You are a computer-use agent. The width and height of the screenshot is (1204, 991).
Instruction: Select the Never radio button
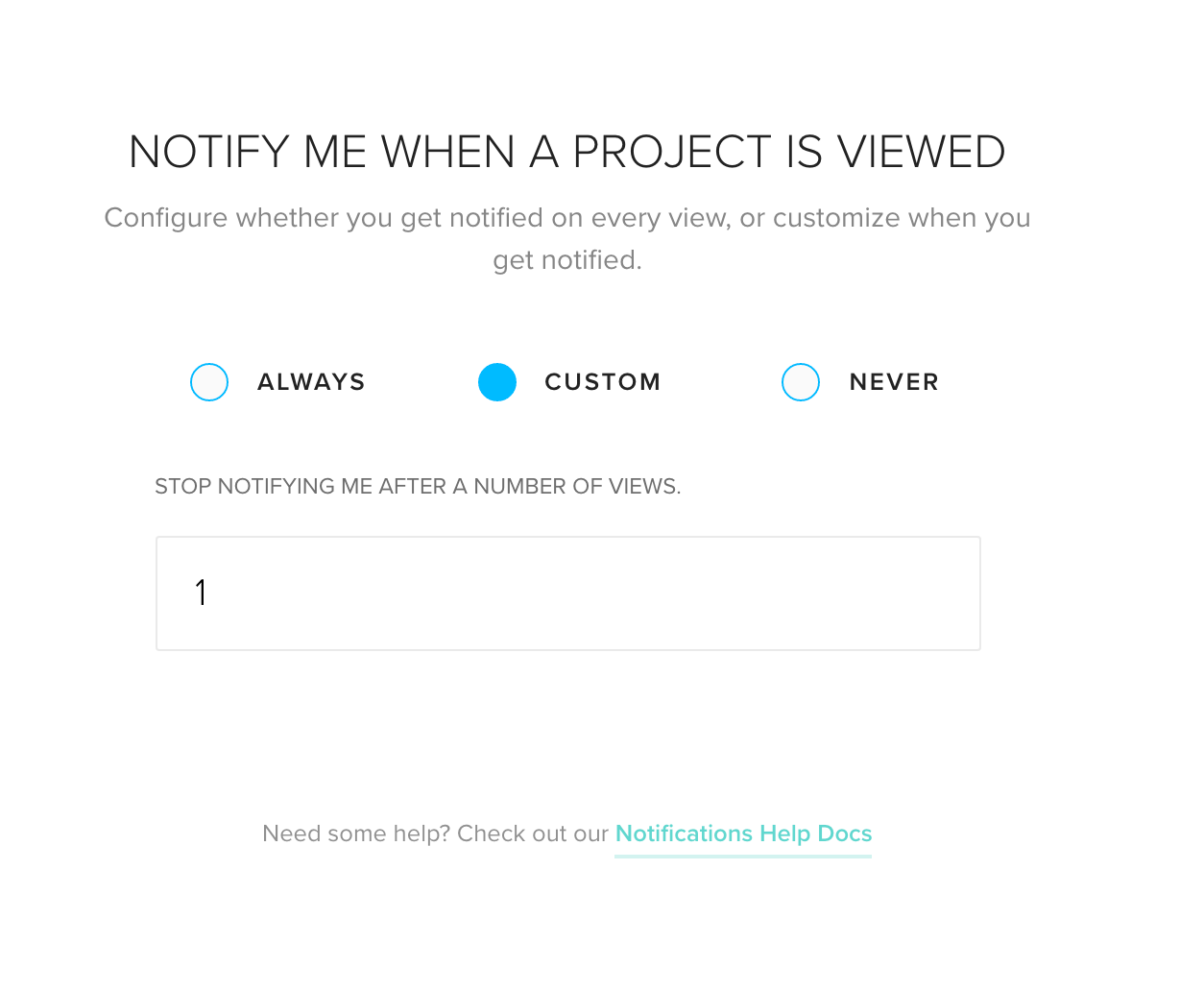(x=801, y=382)
